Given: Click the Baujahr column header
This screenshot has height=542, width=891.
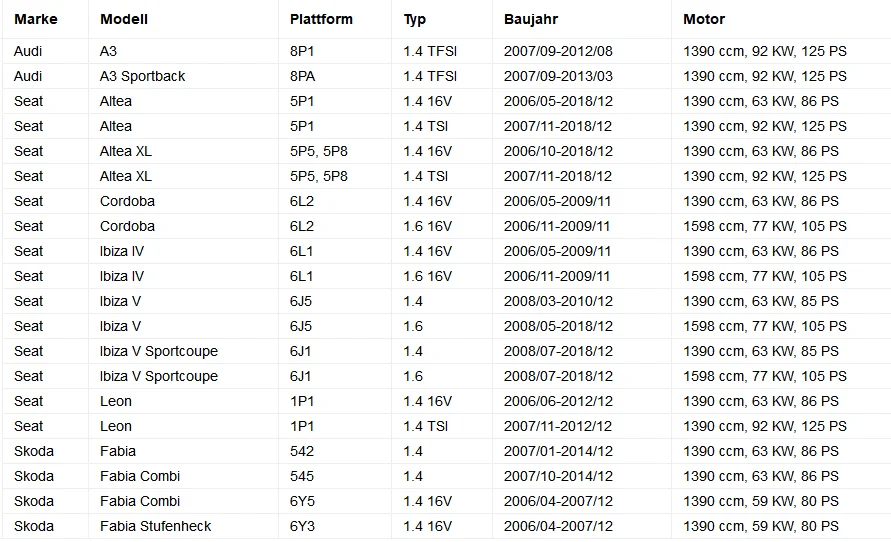Looking at the screenshot, I should tap(531, 19).
